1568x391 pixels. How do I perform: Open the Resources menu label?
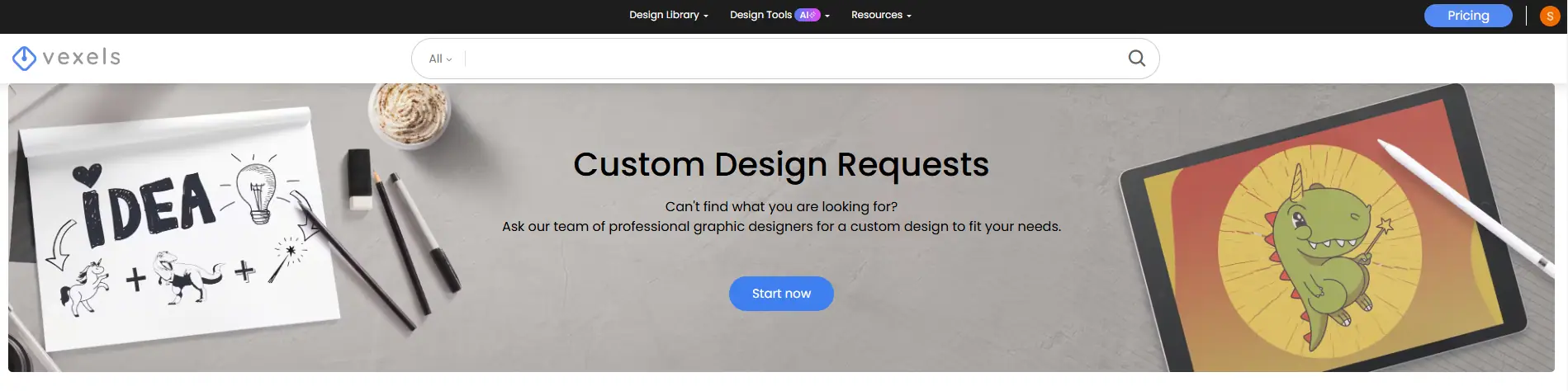876,15
